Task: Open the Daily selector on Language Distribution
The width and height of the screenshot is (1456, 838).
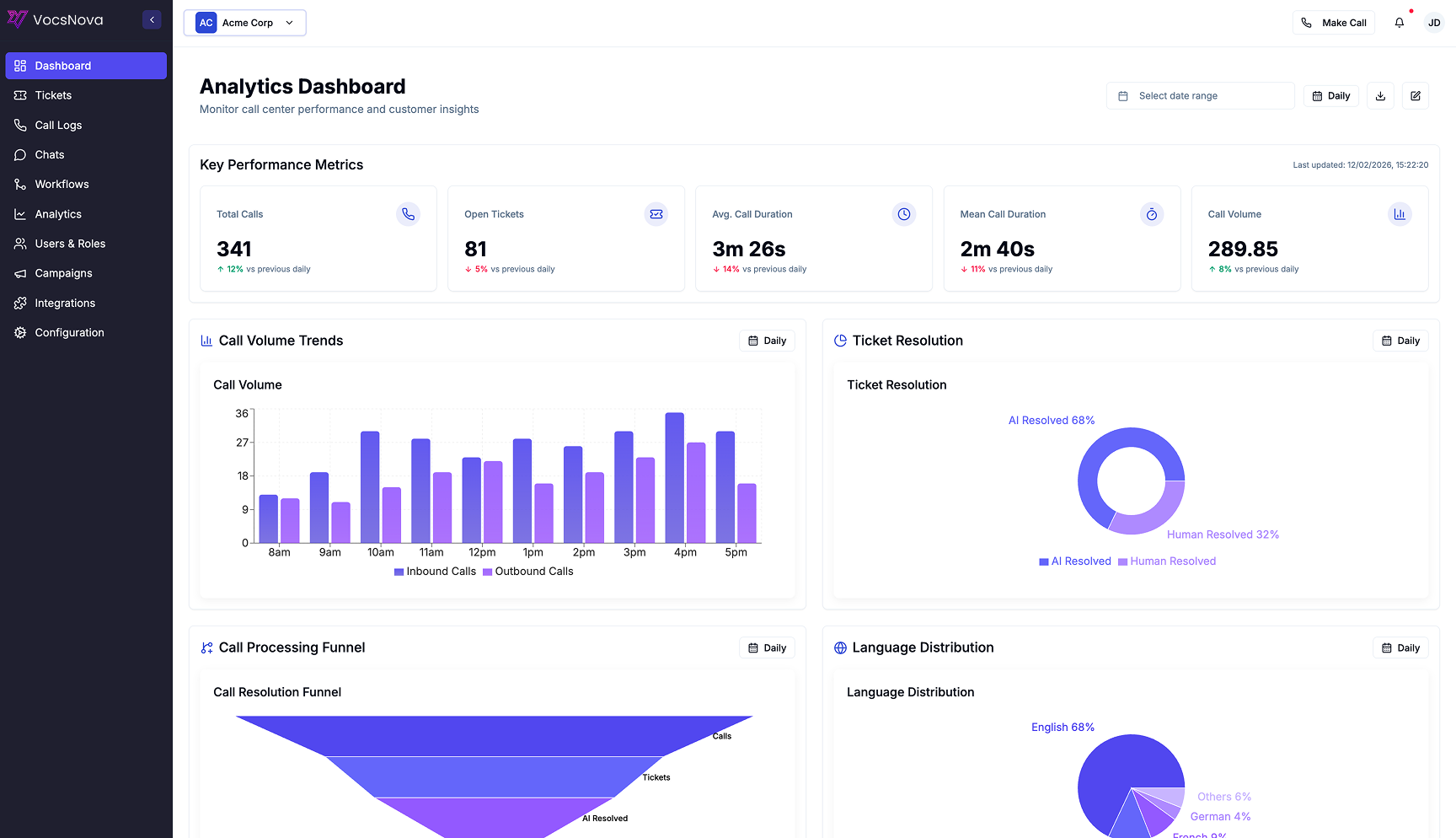Action: point(1400,647)
